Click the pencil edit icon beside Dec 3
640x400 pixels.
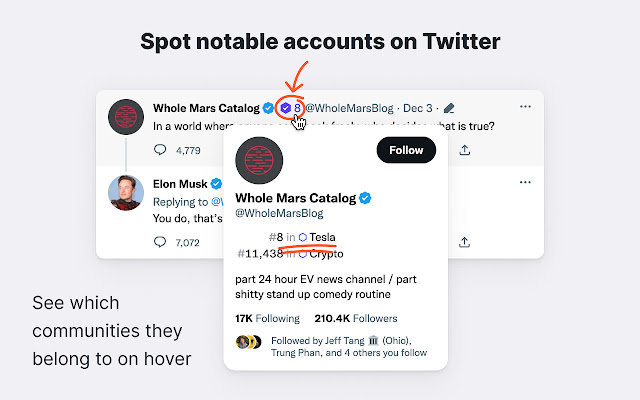tap(449, 108)
